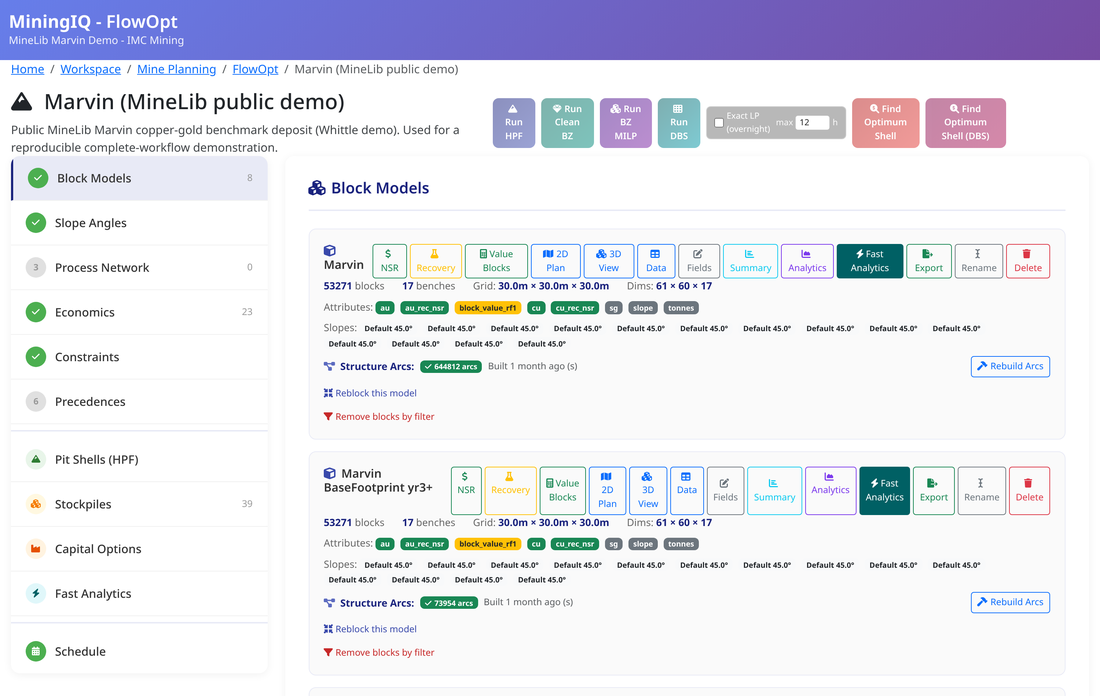Screen dimensions: 1100x696
Task: Open Data table for Marvin model
Action: pos(656,261)
